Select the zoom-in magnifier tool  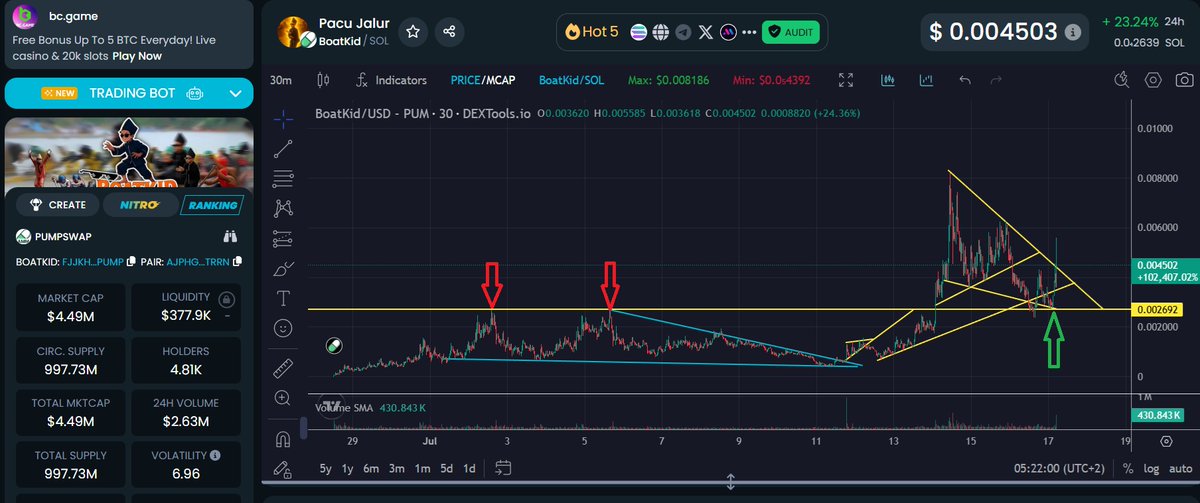coord(283,398)
